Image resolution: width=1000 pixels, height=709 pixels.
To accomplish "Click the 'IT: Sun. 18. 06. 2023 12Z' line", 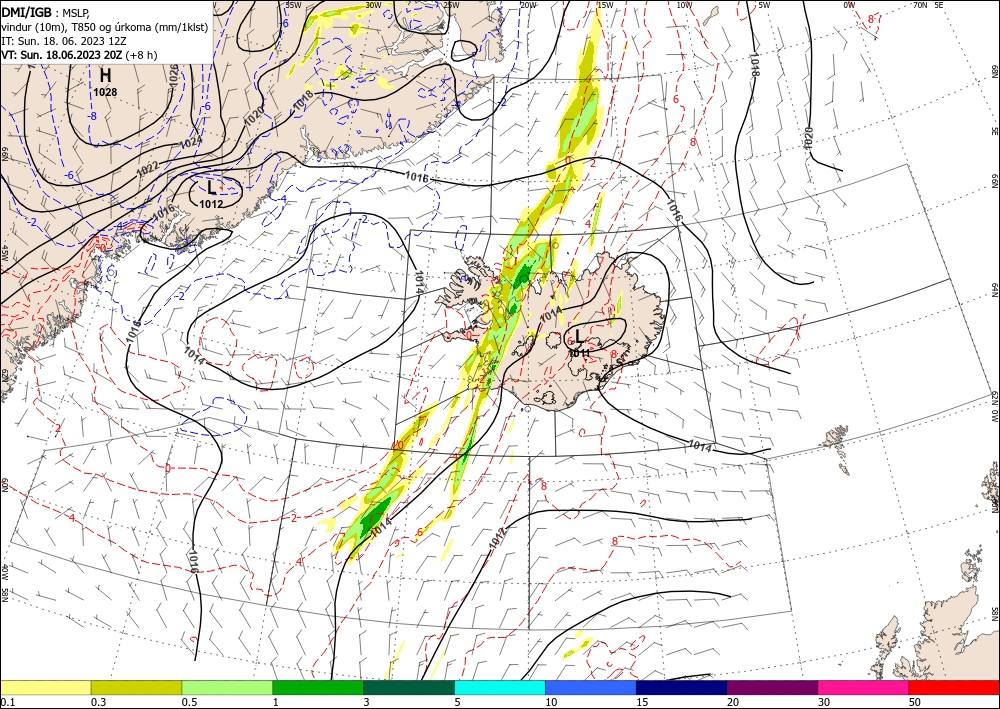I will pyautogui.click(x=64, y=41).
